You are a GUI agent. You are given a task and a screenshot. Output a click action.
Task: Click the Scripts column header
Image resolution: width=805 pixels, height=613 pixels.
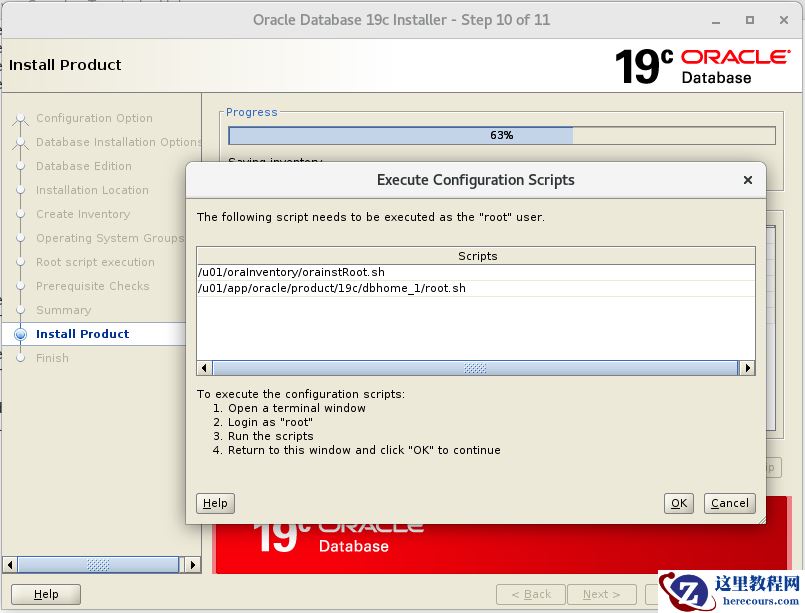point(475,256)
